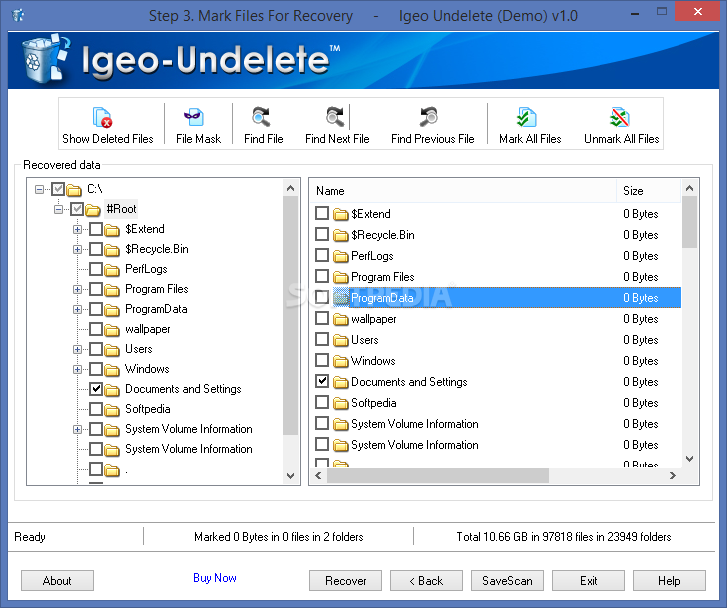727x608 pixels.
Task: Open Help with the Help button
Action: [669, 581]
